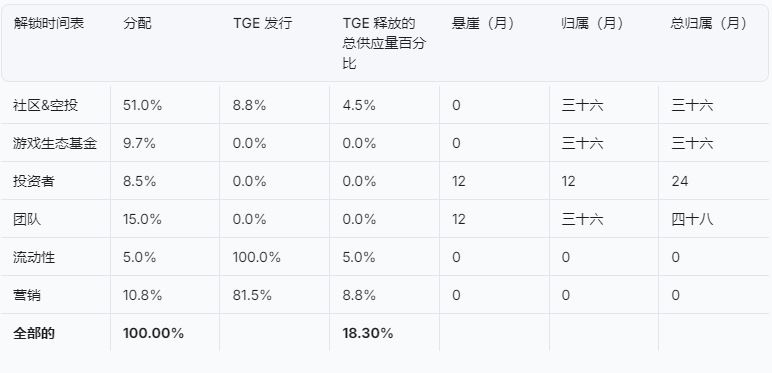Screen dimensions: 772x373
Task: Select the 归属（月） column header
Action: [x=593, y=24]
